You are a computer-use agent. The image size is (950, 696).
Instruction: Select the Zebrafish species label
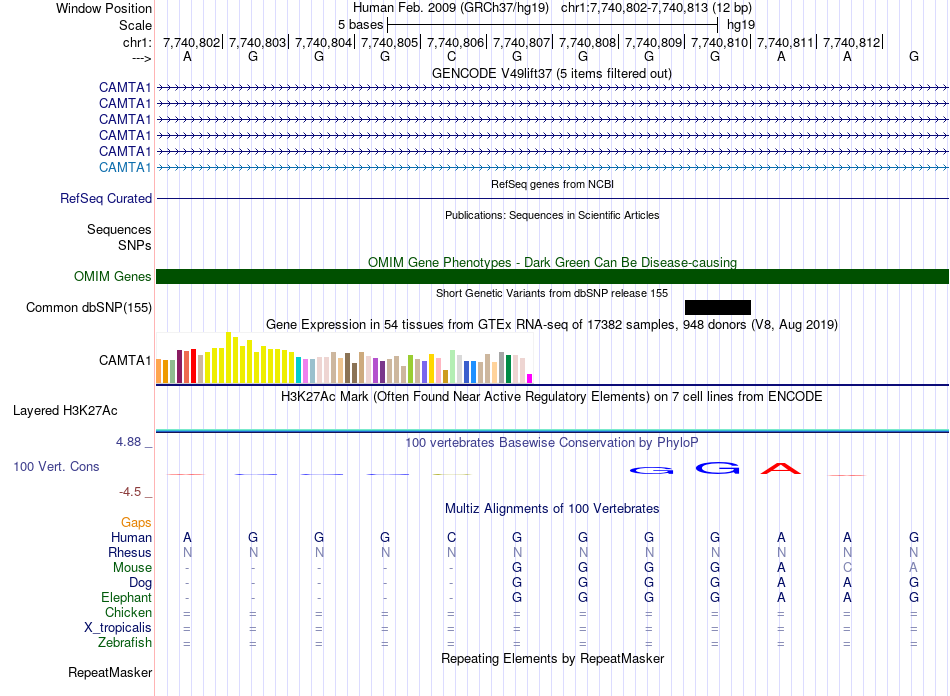click(125, 642)
